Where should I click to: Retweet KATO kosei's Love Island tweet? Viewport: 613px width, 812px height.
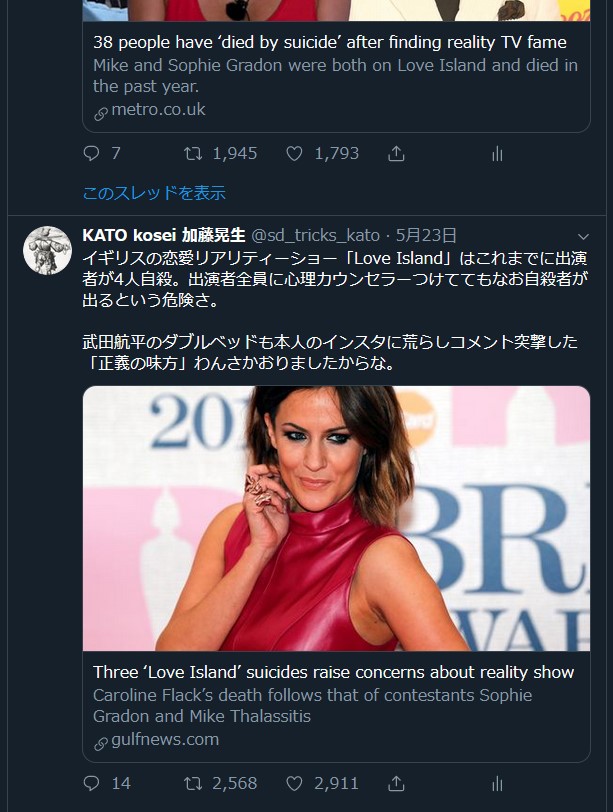tap(193, 783)
